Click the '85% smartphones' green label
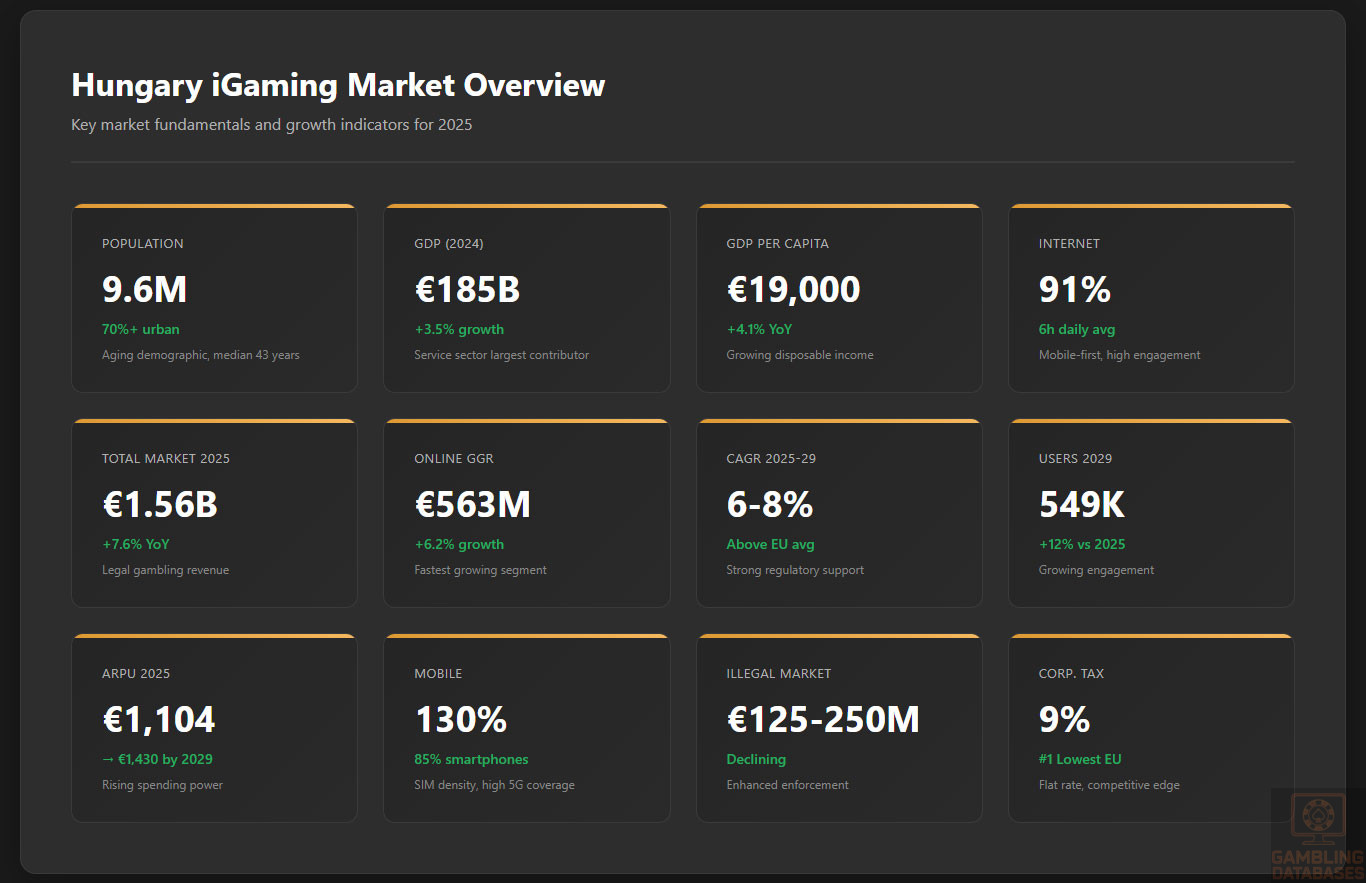 point(471,759)
